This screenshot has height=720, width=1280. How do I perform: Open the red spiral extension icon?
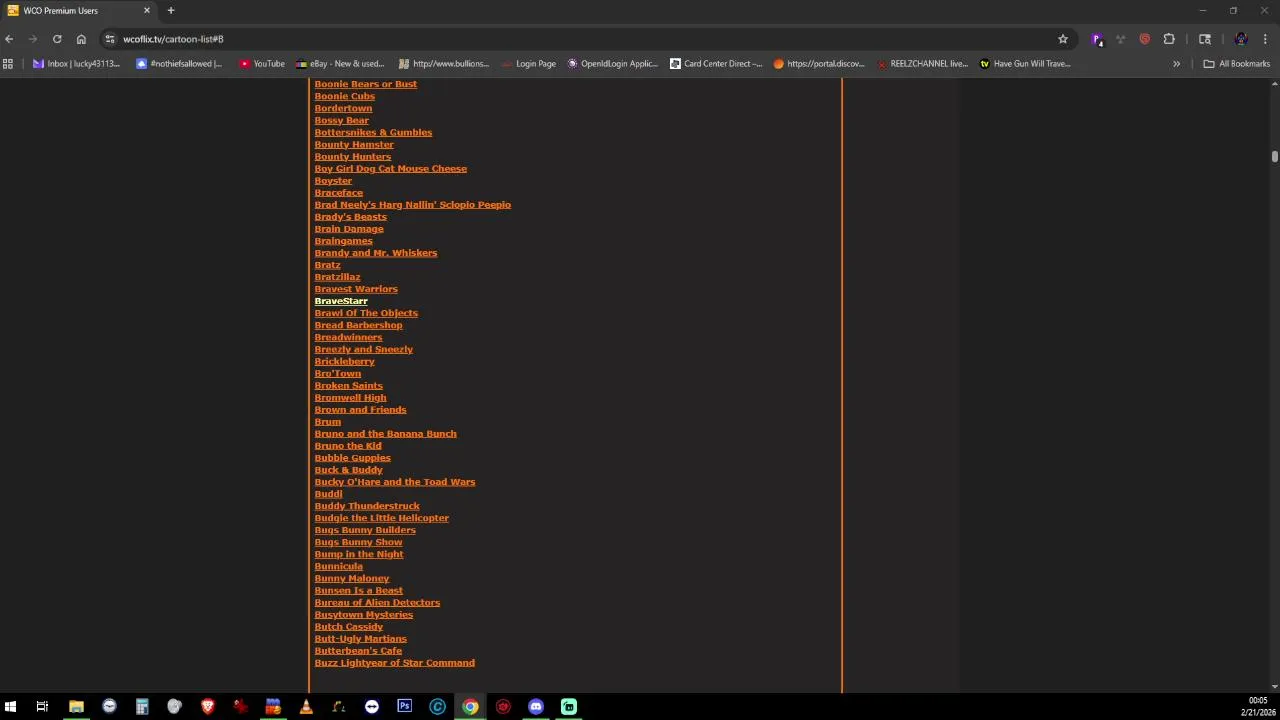[x=1145, y=39]
